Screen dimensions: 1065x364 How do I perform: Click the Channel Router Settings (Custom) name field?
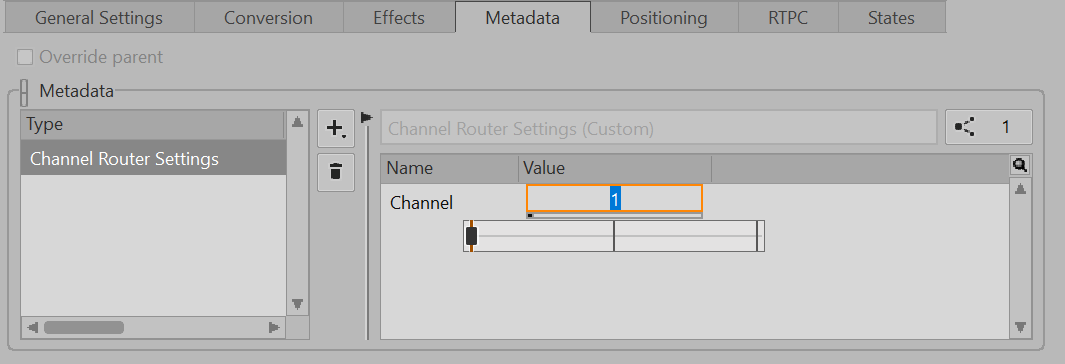point(658,128)
